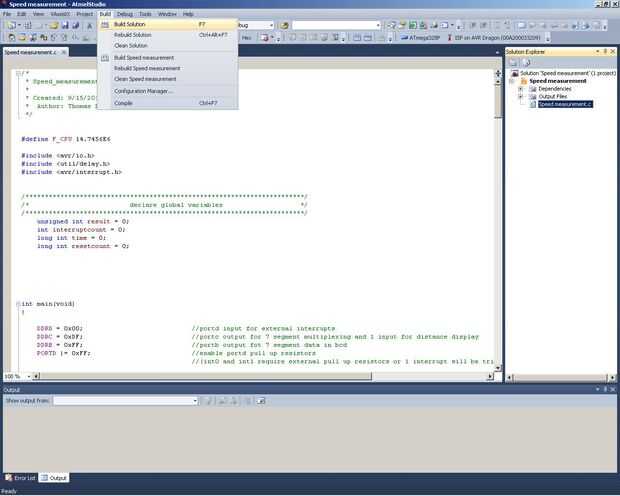Open the VAssistX menu
Image resolution: width=620 pixels, height=496 pixels.
(x=60, y=14)
